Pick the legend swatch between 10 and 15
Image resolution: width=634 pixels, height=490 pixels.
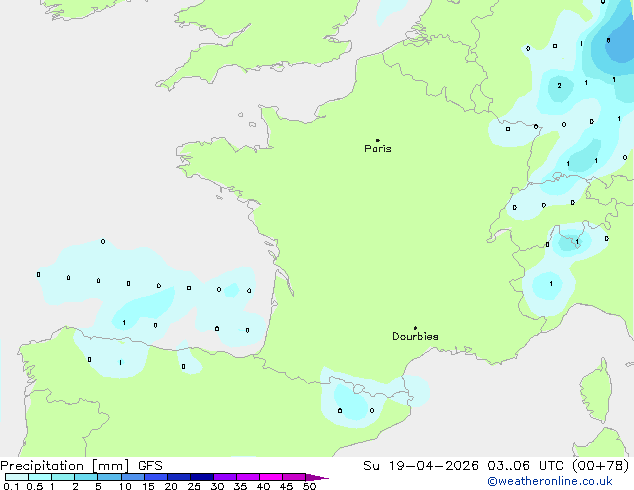[x=132, y=477]
